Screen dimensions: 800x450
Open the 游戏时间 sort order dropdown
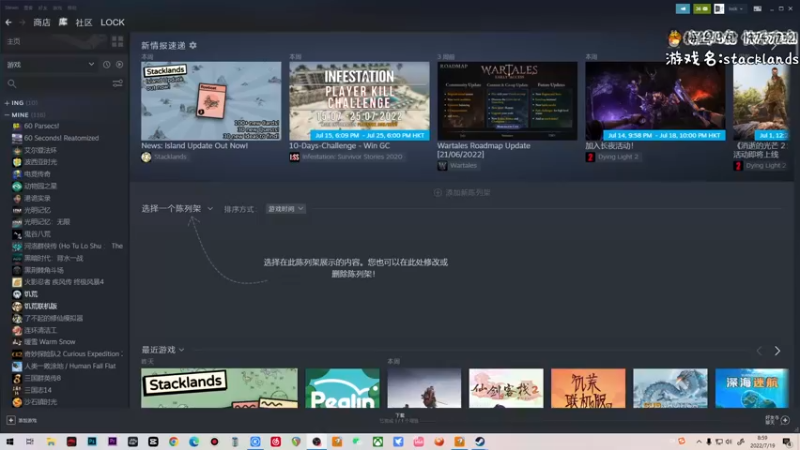pos(286,209)
